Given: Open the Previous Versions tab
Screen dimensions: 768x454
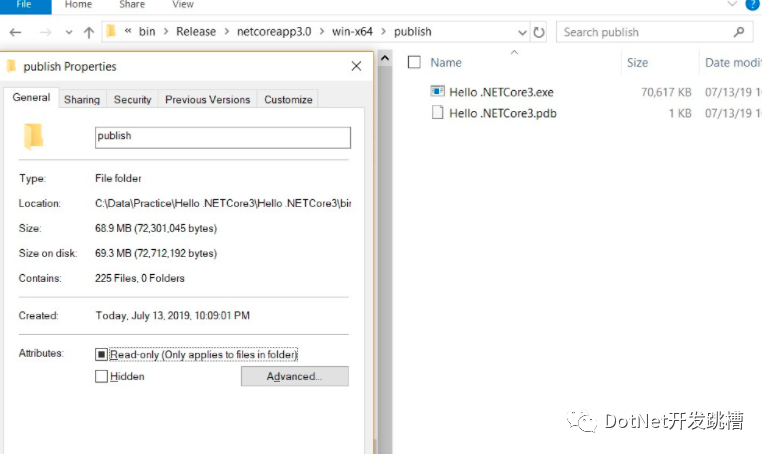Looking at the screenshot, I should 207,99.
